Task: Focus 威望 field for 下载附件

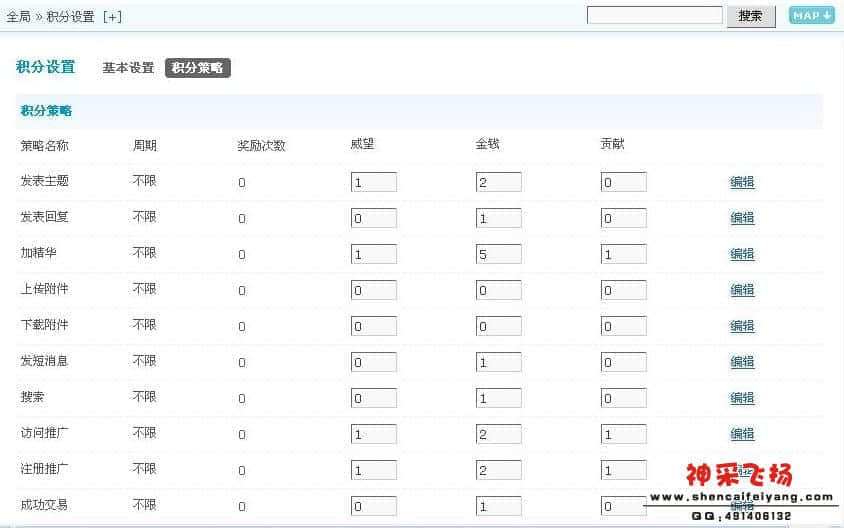Action: click(374, 326)
